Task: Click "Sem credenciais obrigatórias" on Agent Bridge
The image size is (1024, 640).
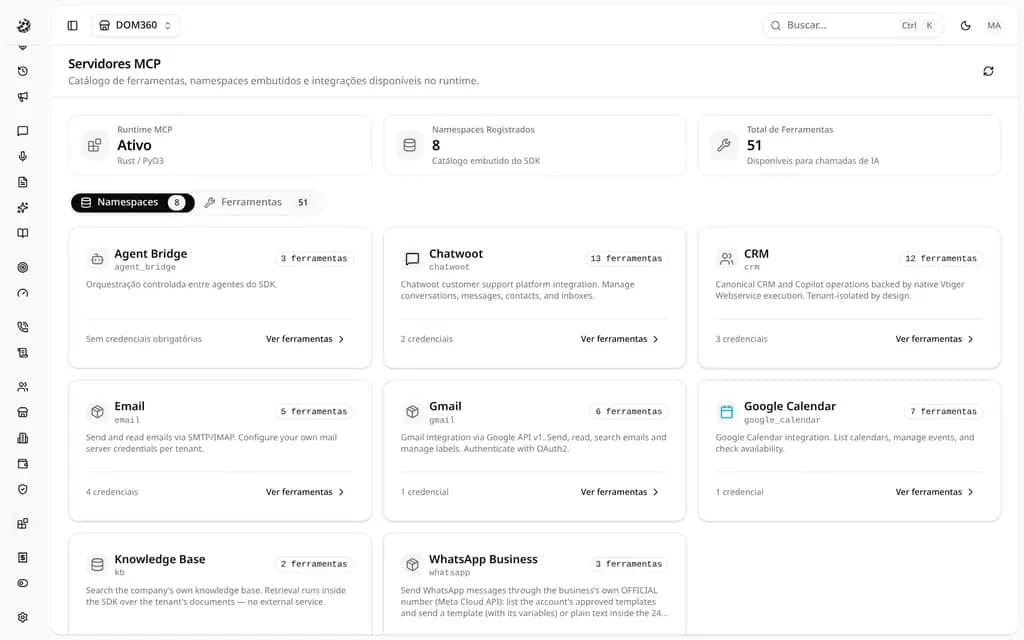Action: (x=144, y=339)
